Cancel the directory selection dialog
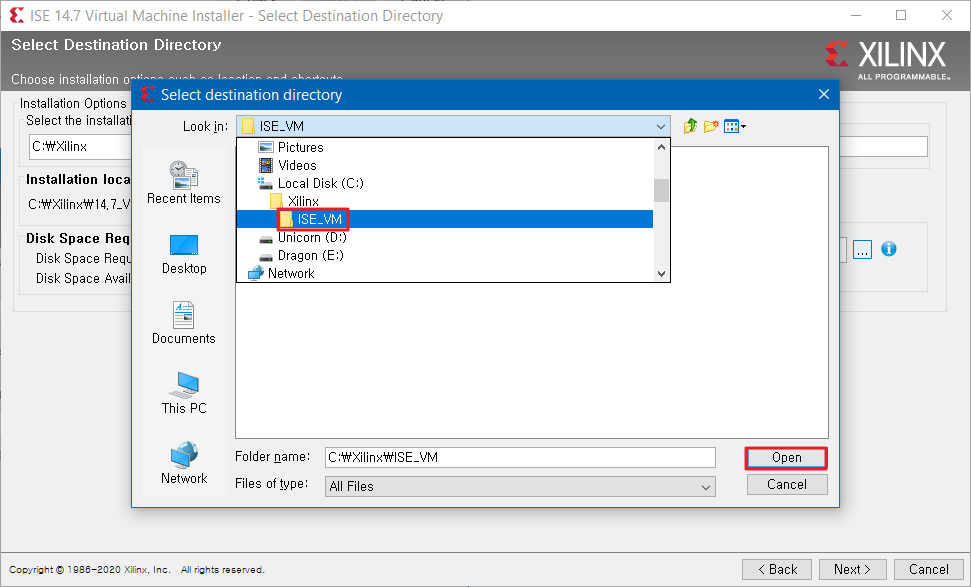The image size is (971, 587). (786, 484)
